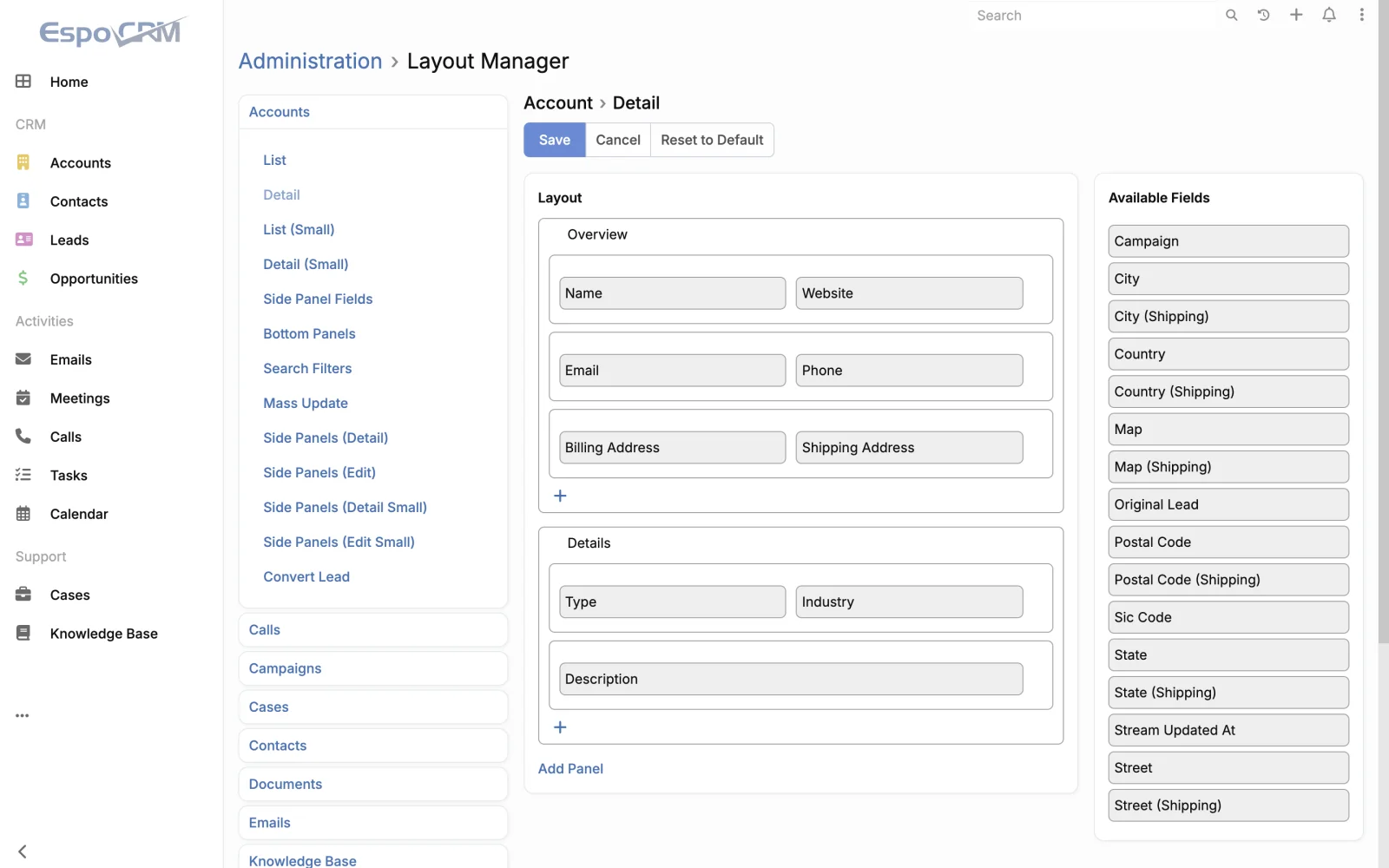Open Home from sidebar icon
This screenshot has height=868, width=1389.
[x=23, y=81]
